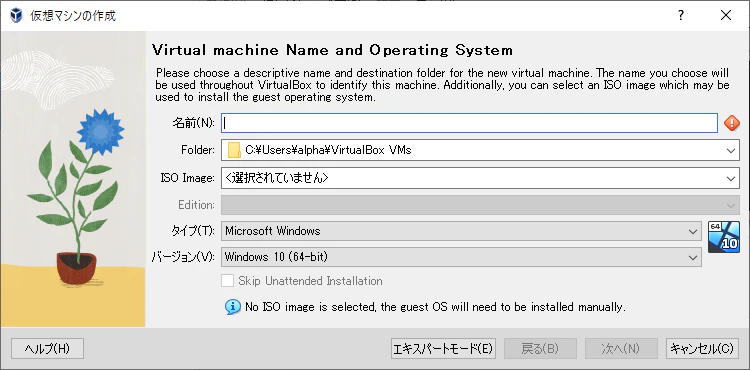The width and height of the screenshot is (750, 370).
Task: Focus the 名前(N) name input field
Action: [x=469, y=123]
